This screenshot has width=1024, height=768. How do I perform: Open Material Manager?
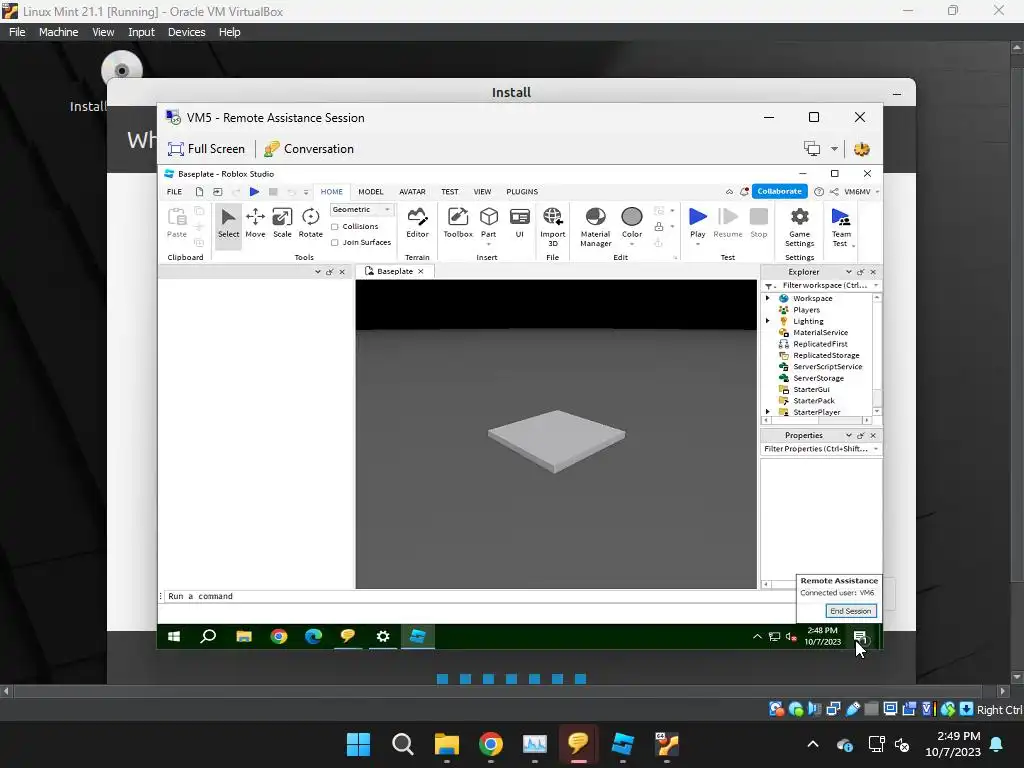point(596,227)
